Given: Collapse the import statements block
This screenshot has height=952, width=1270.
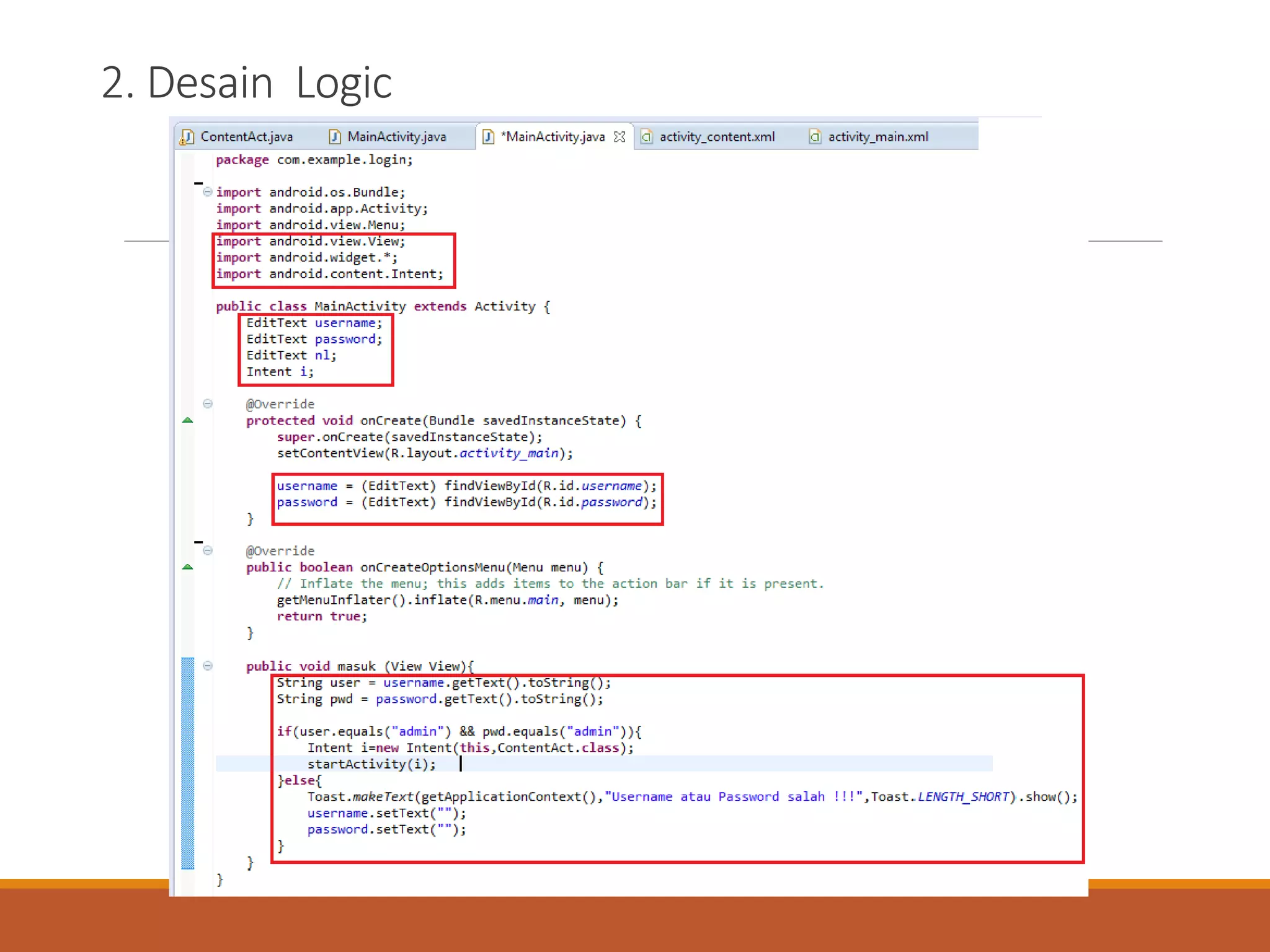Looking at the screenshot, I should (x=208, y=192).
